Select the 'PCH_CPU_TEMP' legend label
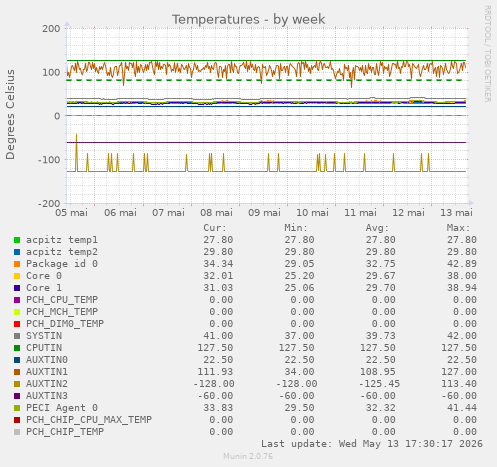This screenshot has height=467, width=497. pyautogui.click(x=62, y=300)
